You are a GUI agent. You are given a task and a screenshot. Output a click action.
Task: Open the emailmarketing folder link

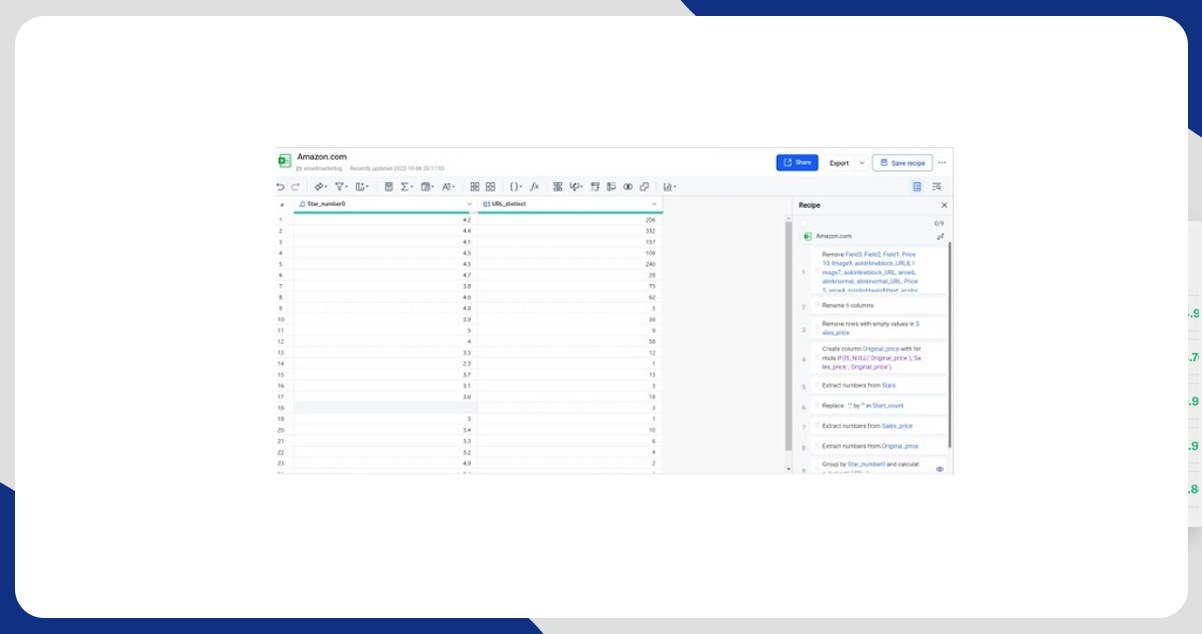point(319,169)
